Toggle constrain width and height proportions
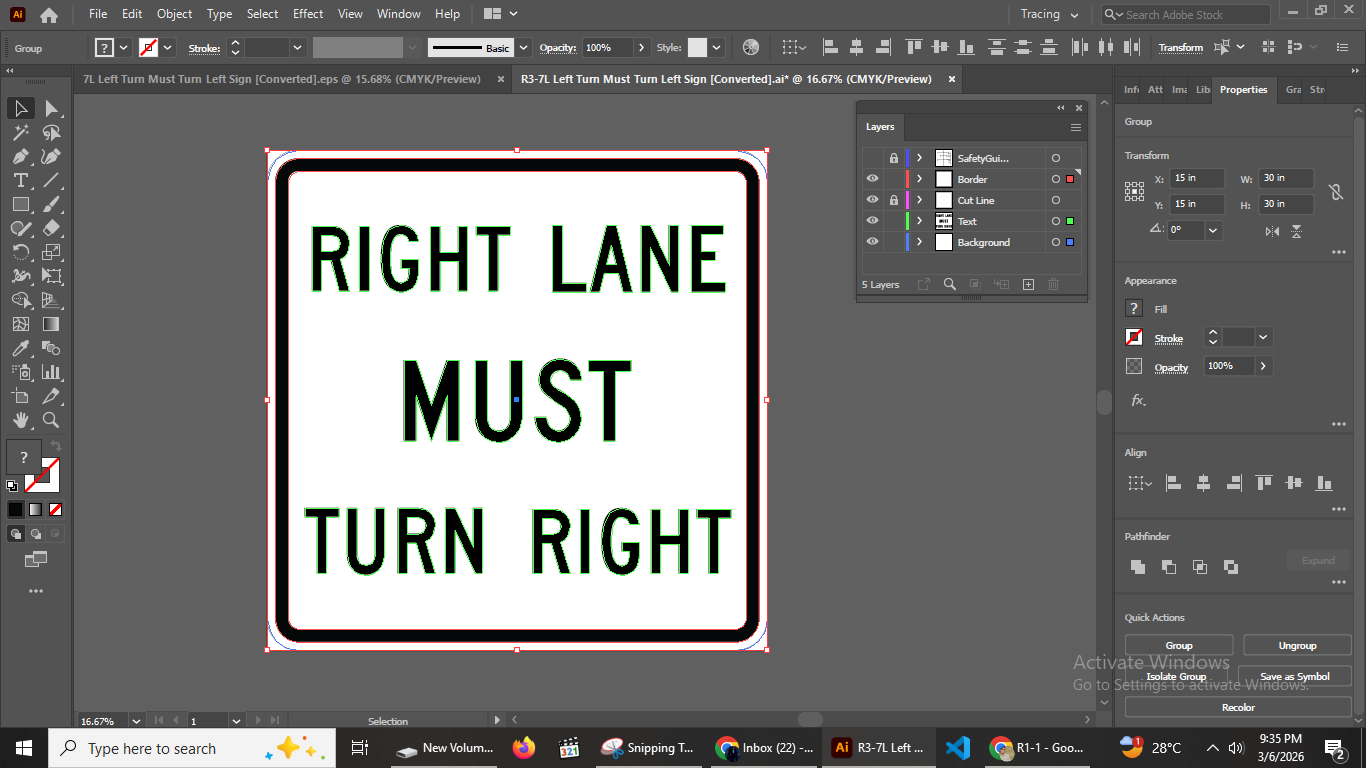The image size is (1366, 768). click(1334, 191)
